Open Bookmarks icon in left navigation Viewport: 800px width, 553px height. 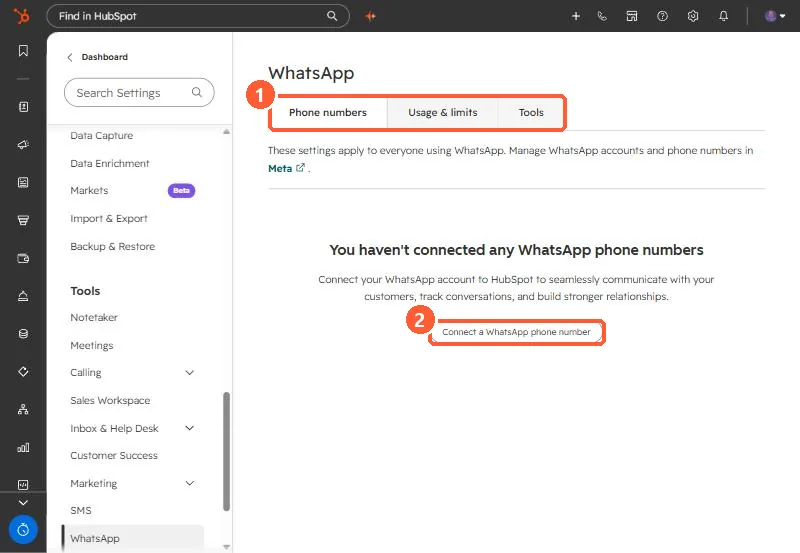click(23, 51)
